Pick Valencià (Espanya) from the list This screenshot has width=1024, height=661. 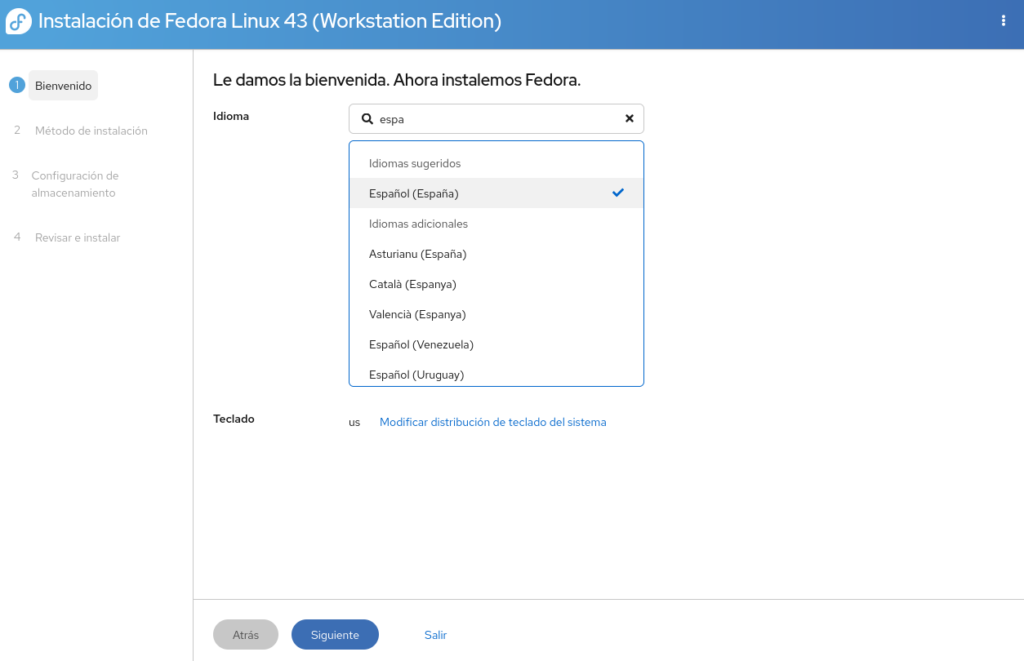pyautogui.click(x=417, y=314)
